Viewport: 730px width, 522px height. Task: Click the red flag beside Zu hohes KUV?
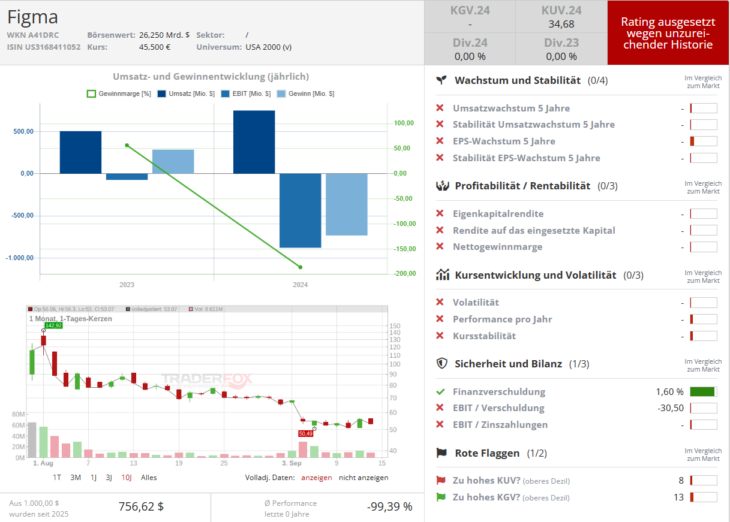point(440,480)
